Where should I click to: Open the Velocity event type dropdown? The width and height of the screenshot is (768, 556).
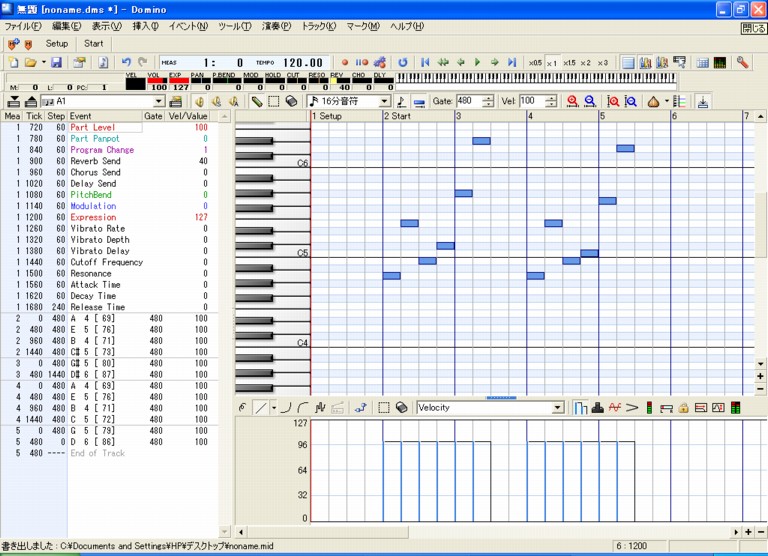[558, 408]
